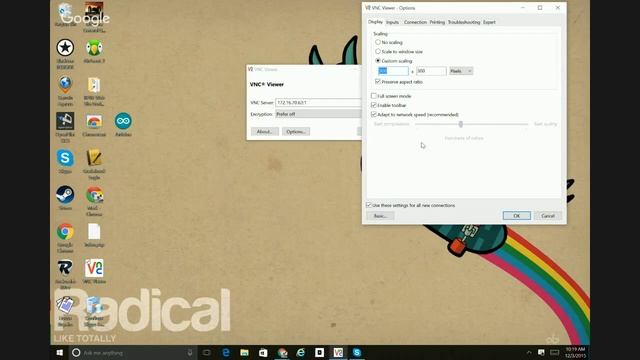Screen dimensions: 640x360
Task: Adjust the compression quality slider handle
Action: click(461, 124)
